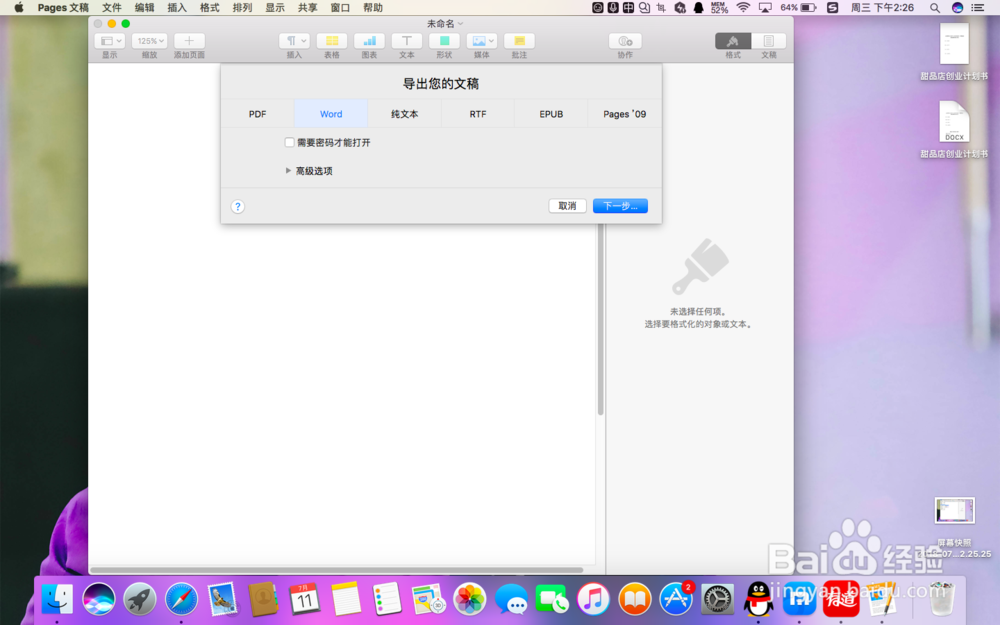Click the Spotlight search icon
Screen dimensions: 1000x625
tap(934, 8)
